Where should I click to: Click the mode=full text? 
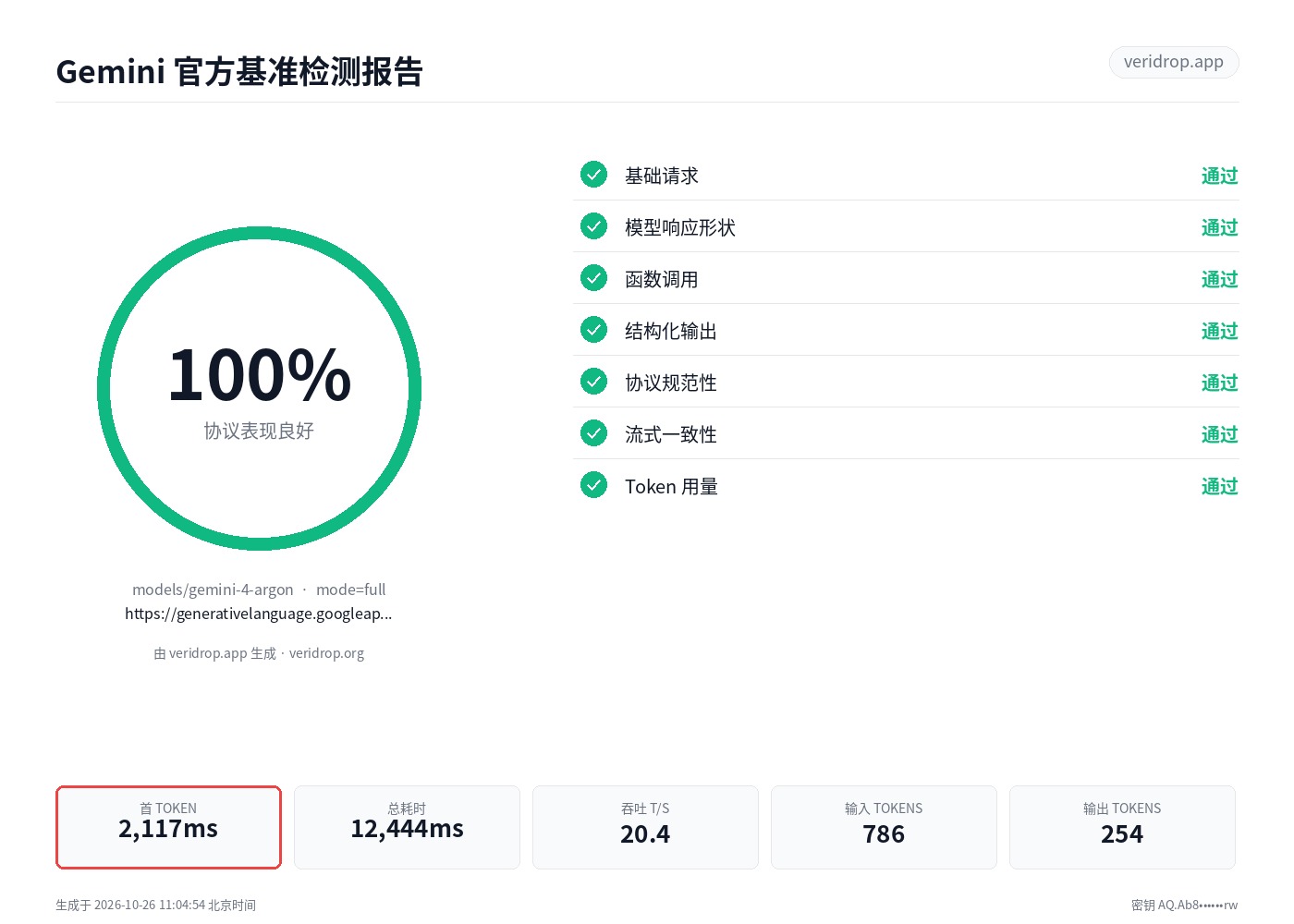pyautogui.click(x=351, y=590)
